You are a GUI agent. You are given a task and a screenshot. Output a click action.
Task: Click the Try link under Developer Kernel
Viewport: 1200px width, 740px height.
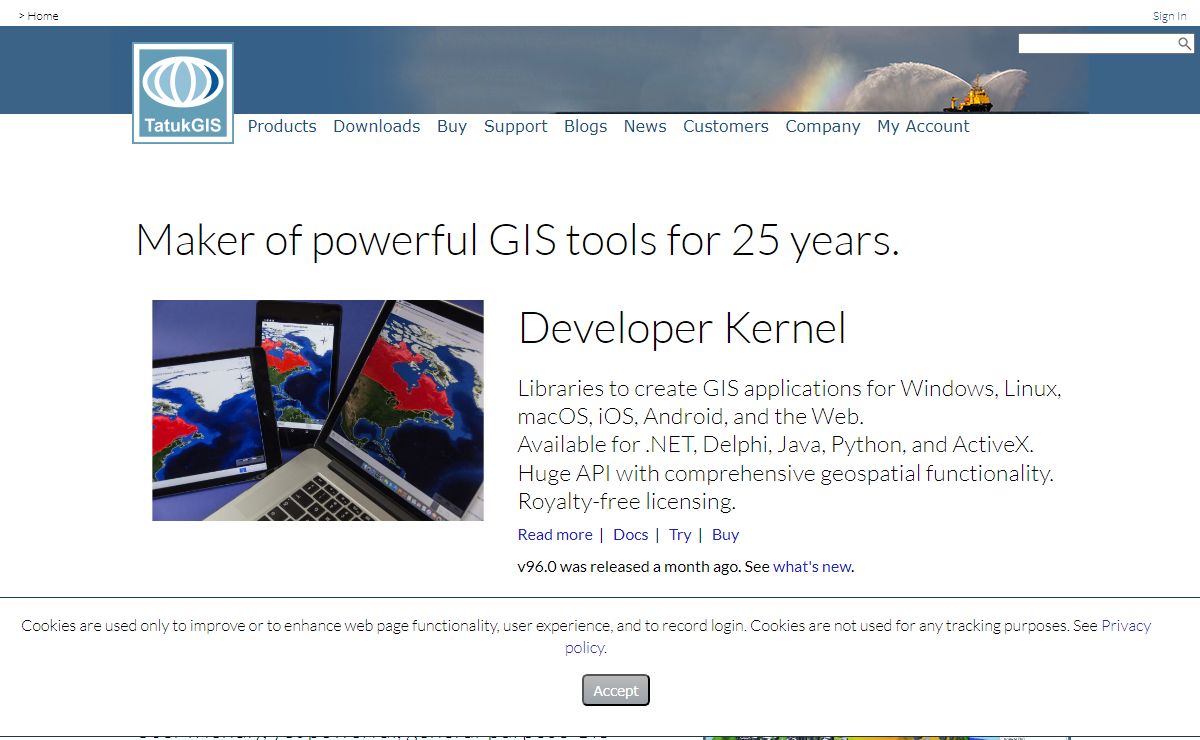(x=680, y=535)
